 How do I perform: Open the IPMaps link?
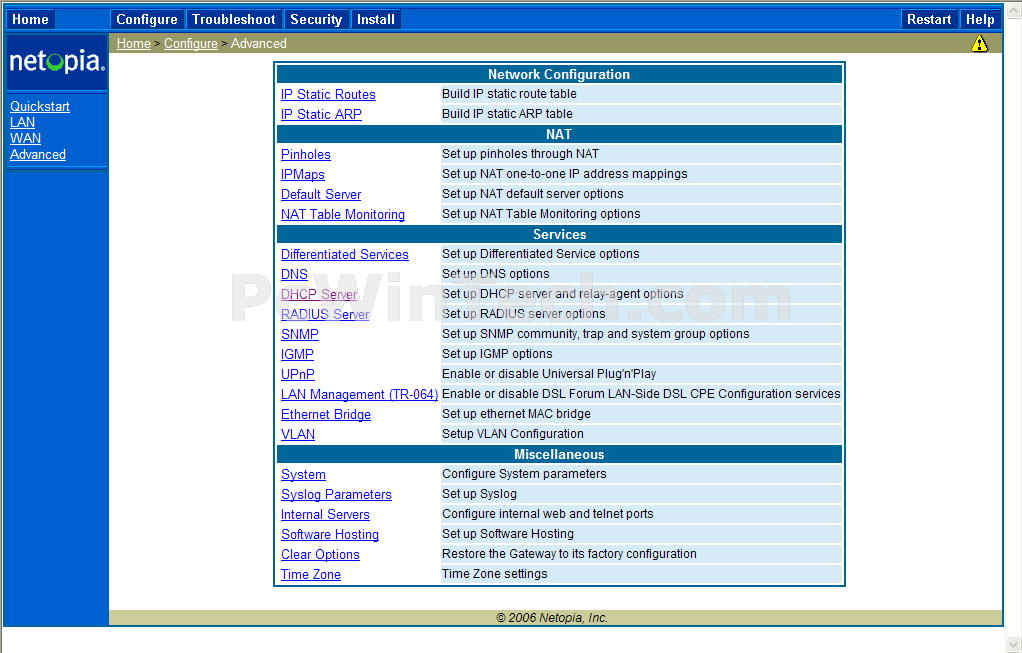click(302, 175)
